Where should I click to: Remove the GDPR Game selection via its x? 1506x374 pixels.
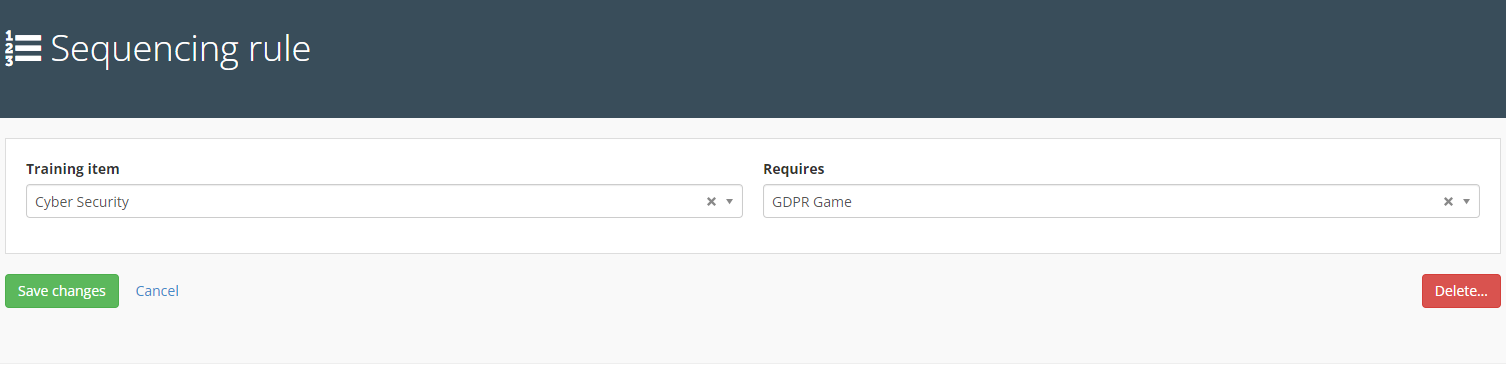1448,201
